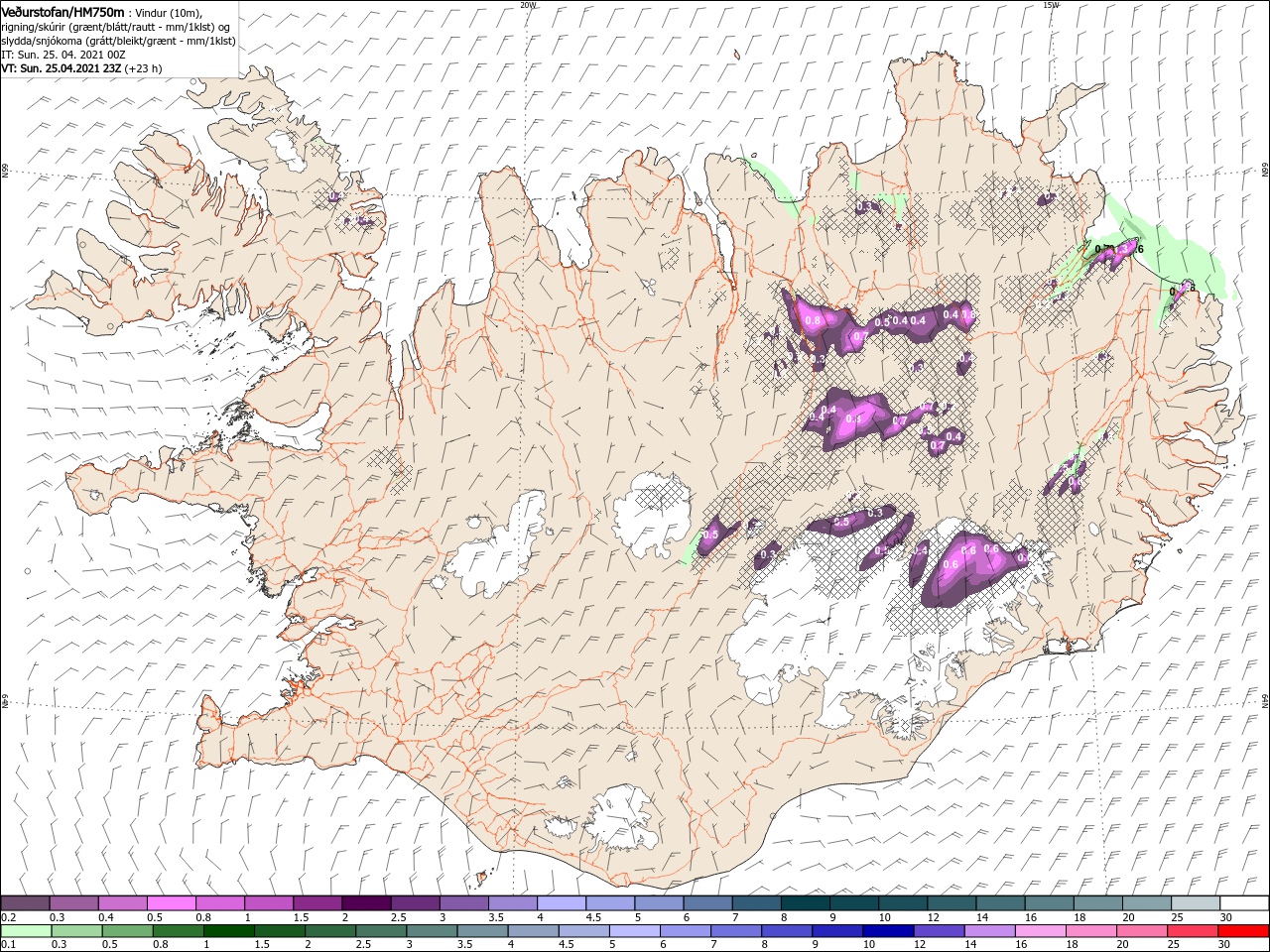The width and height of the screenshot is (1270, 952).
Task: Select bottom-row legend swatch between 4.5 and 5
Action: [x=583, y=931]
